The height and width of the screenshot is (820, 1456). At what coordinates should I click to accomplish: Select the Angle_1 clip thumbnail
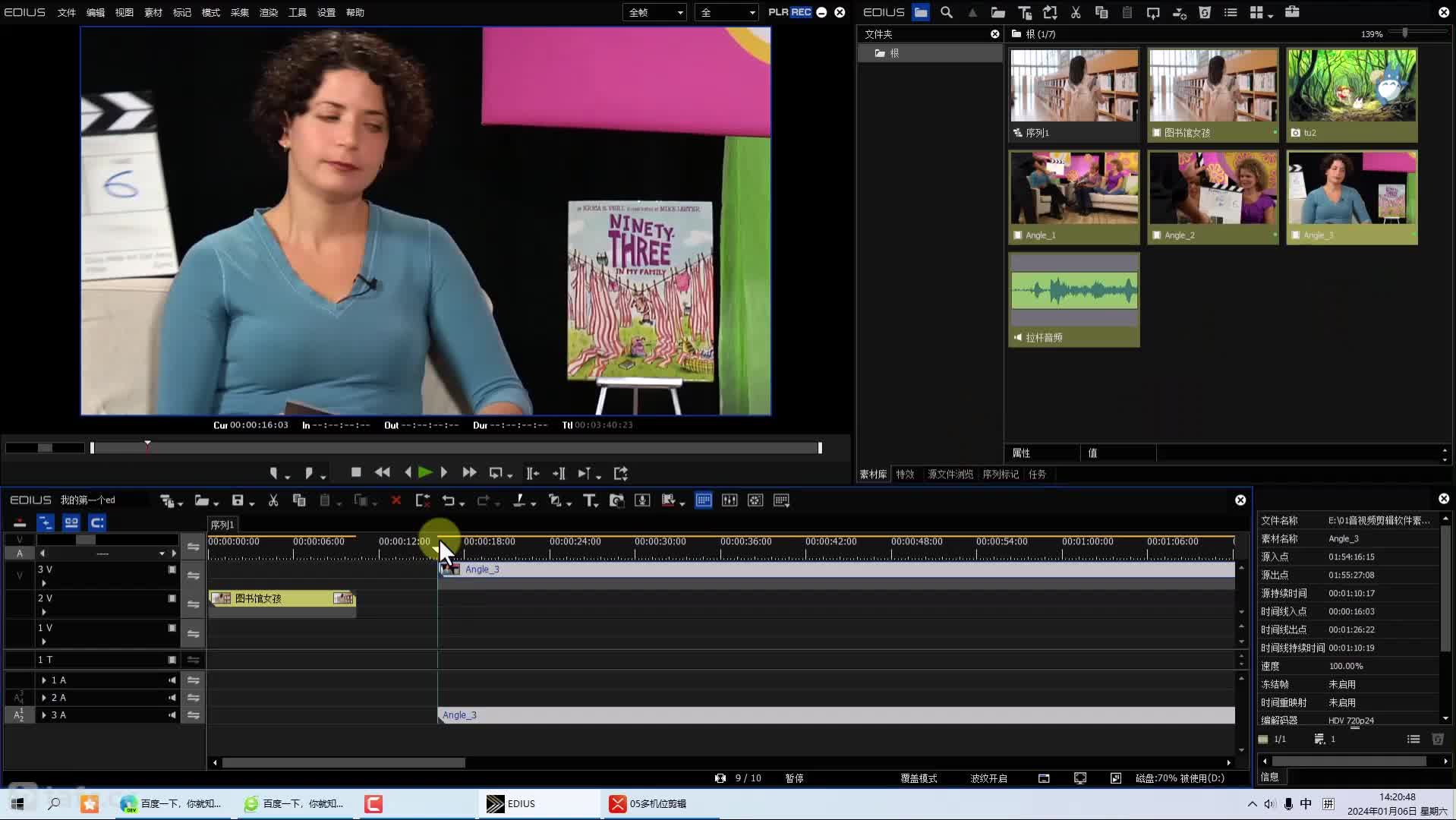click(x=1074, y=197)
